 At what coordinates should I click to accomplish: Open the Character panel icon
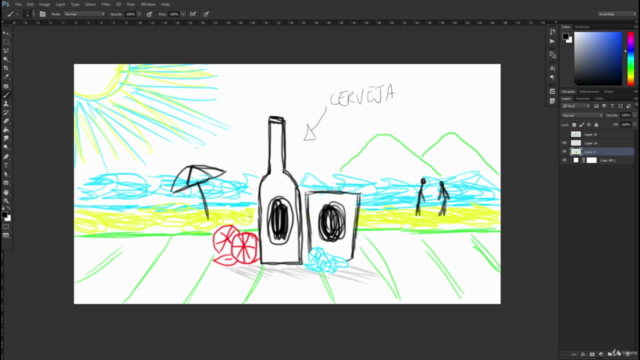[x=552, y=68]
